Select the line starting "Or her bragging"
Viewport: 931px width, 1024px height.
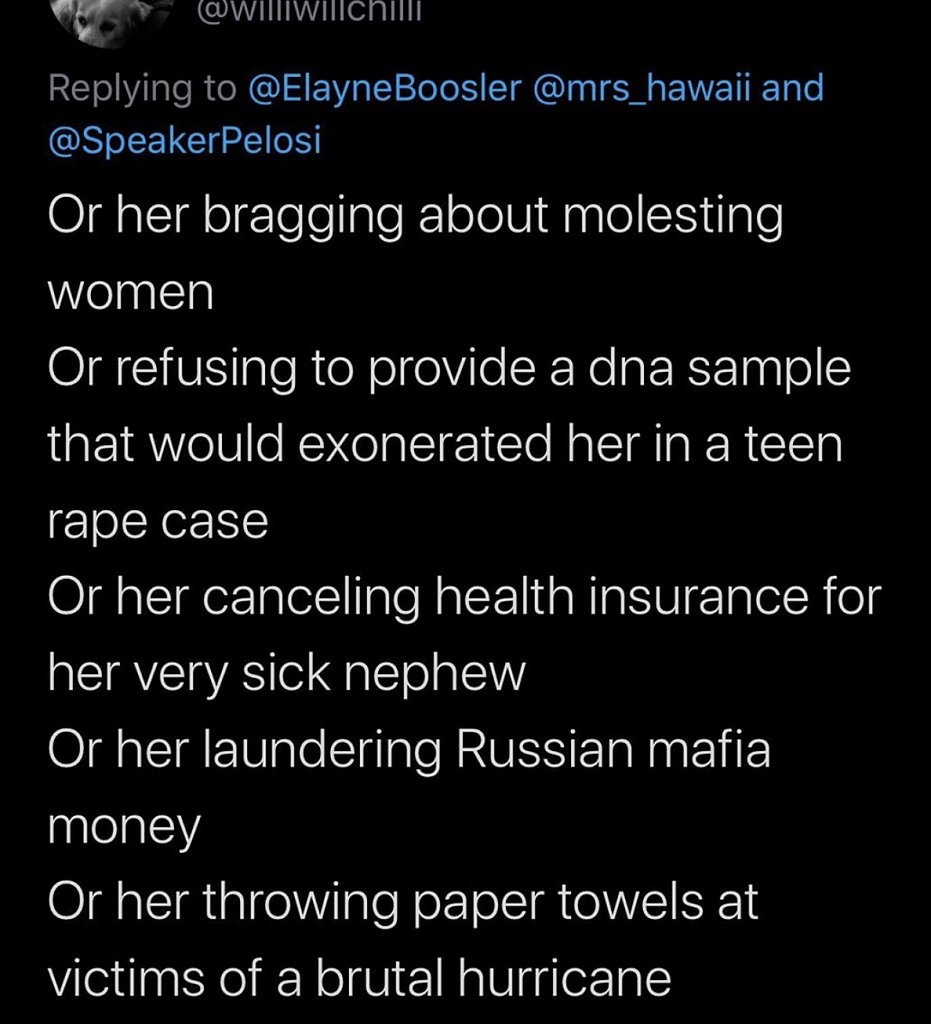click(415, 217)
